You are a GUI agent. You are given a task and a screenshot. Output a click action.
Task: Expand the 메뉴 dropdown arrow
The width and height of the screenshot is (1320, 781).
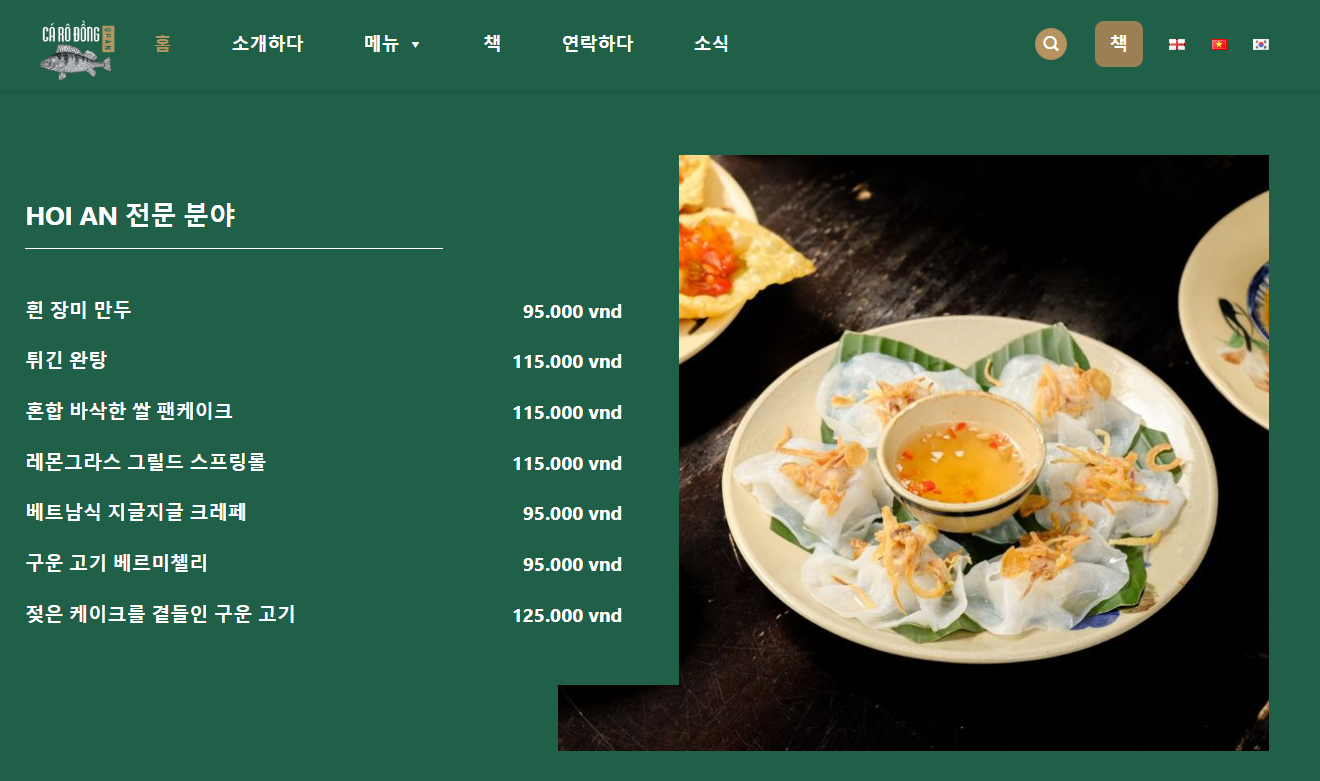416,45
